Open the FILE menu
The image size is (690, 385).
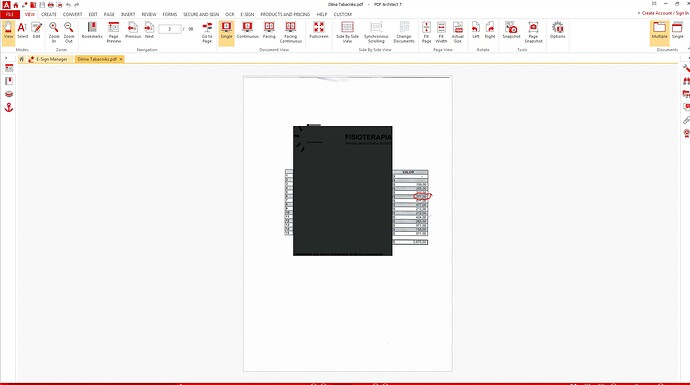pyautogui.click(x=10, y=14)
